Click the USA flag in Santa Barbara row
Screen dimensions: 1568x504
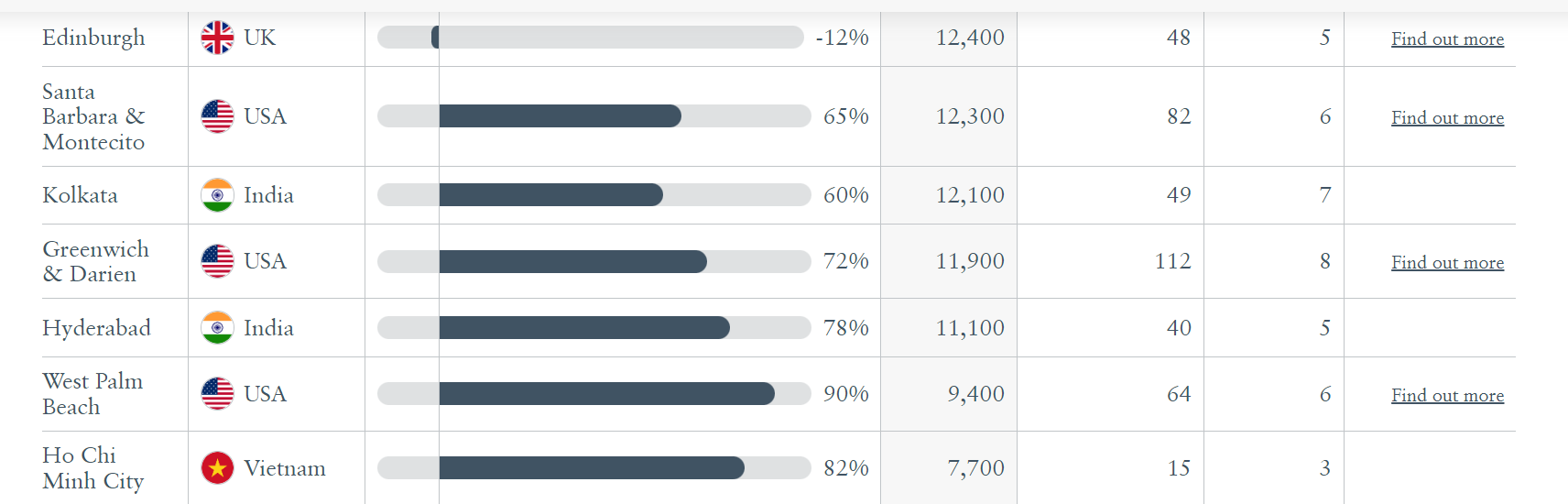pos(217,116)
